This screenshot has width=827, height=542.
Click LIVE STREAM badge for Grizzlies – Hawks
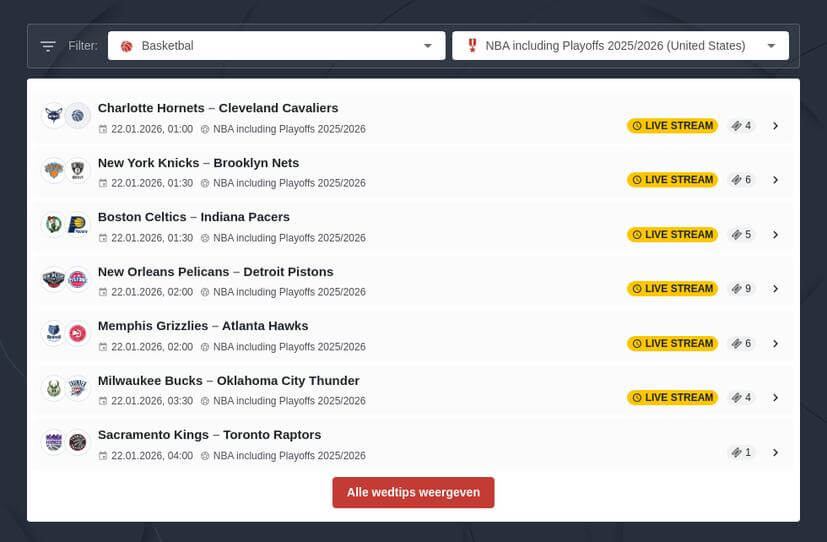(x=672, y=344)
